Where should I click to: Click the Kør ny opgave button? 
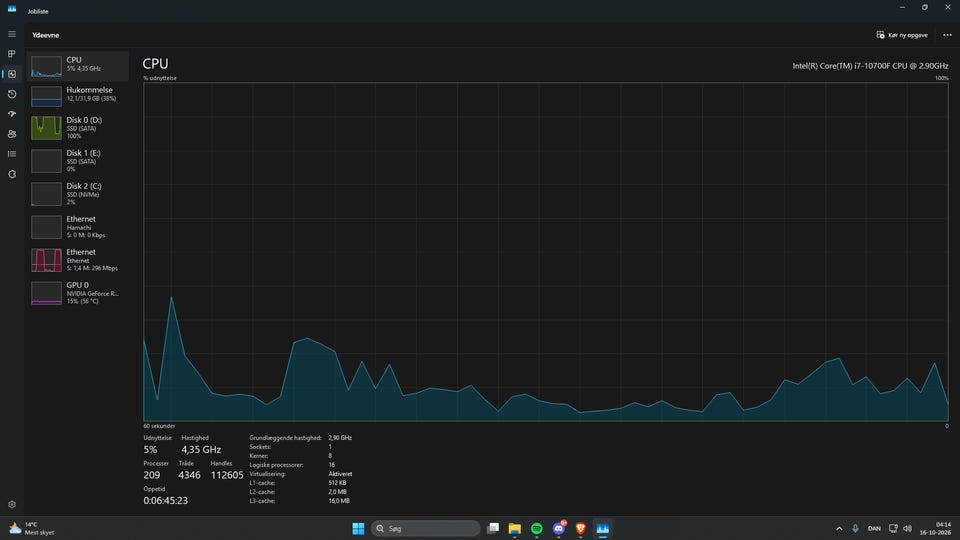[902, 35]
